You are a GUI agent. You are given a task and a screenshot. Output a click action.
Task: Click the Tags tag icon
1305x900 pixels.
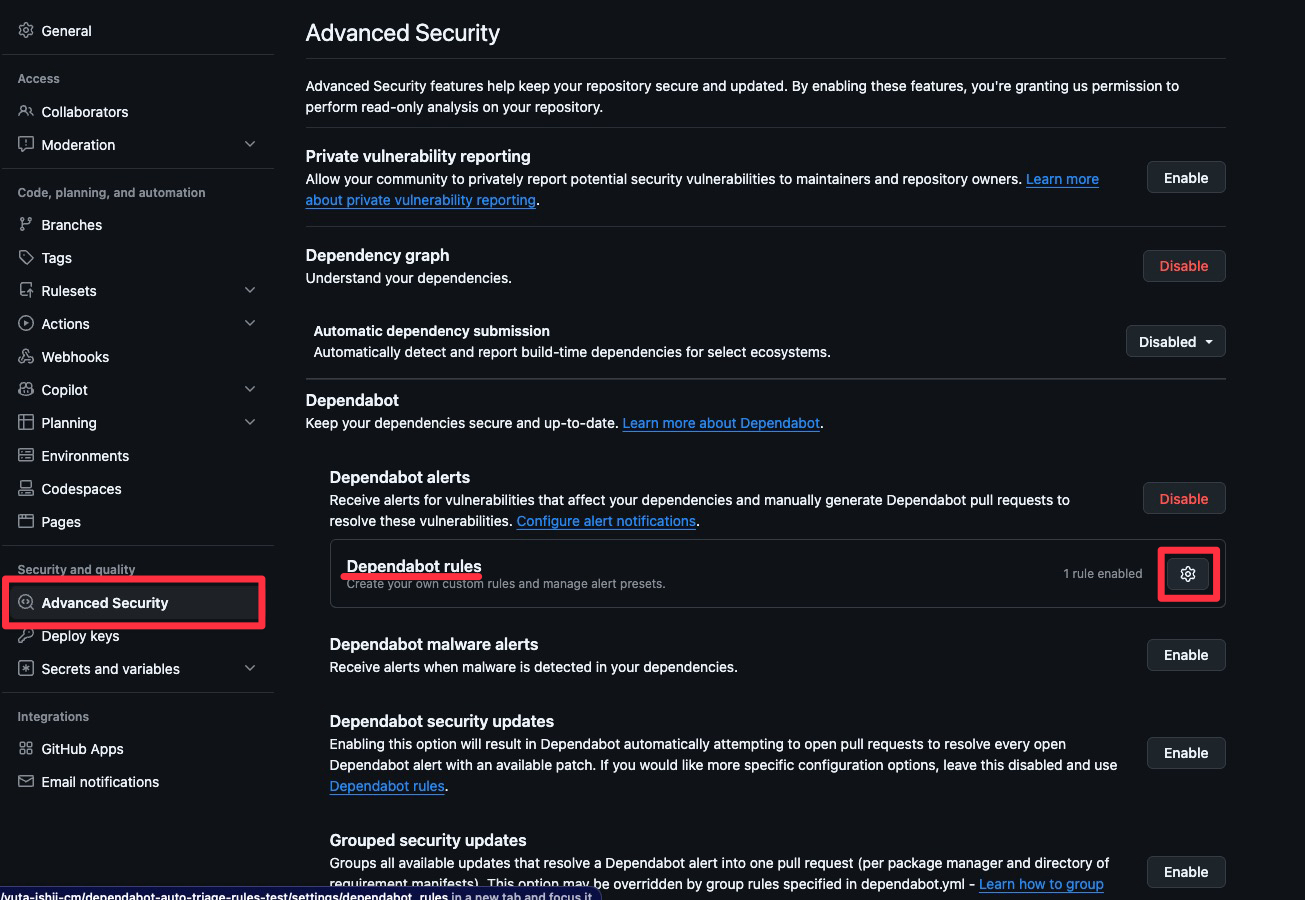[x=26, y=258]
